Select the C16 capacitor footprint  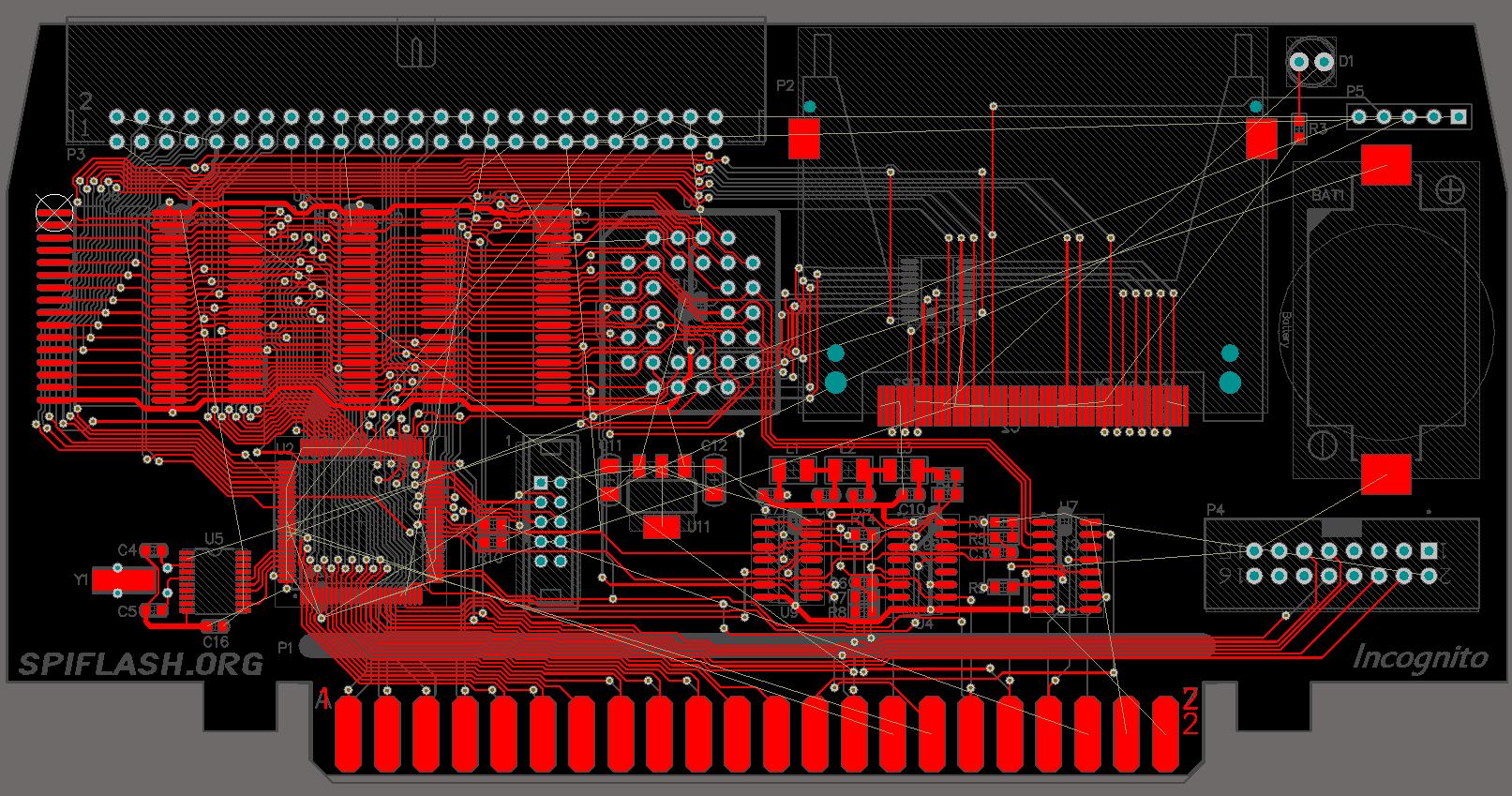pos(217,625)
